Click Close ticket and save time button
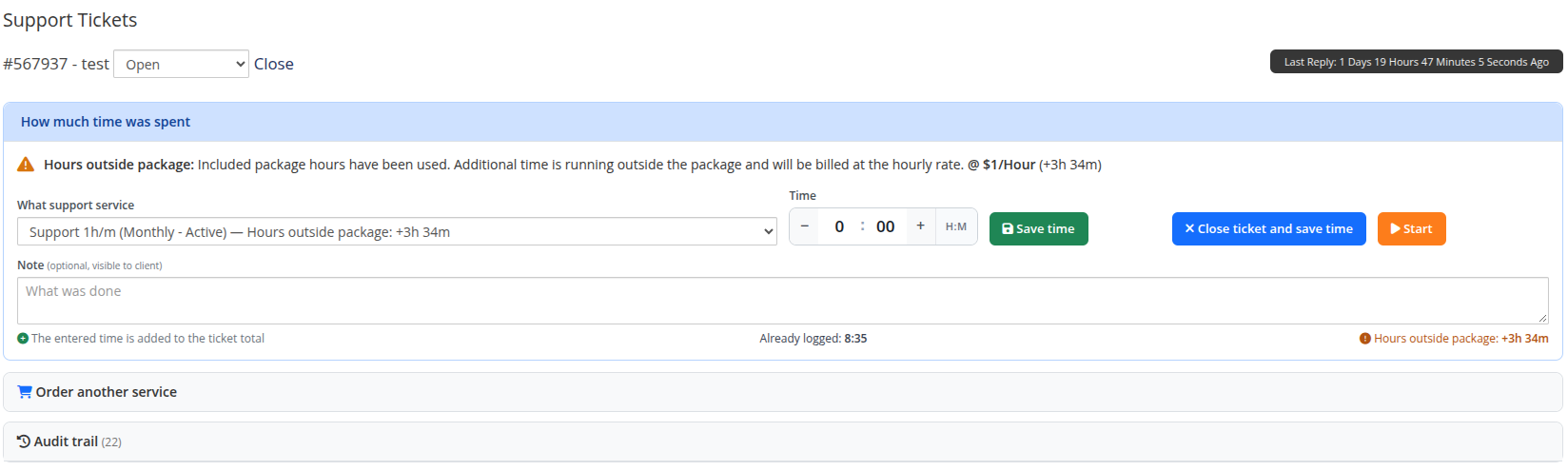Viewport: 1568px width, 471px height. tap(1269, 228)
